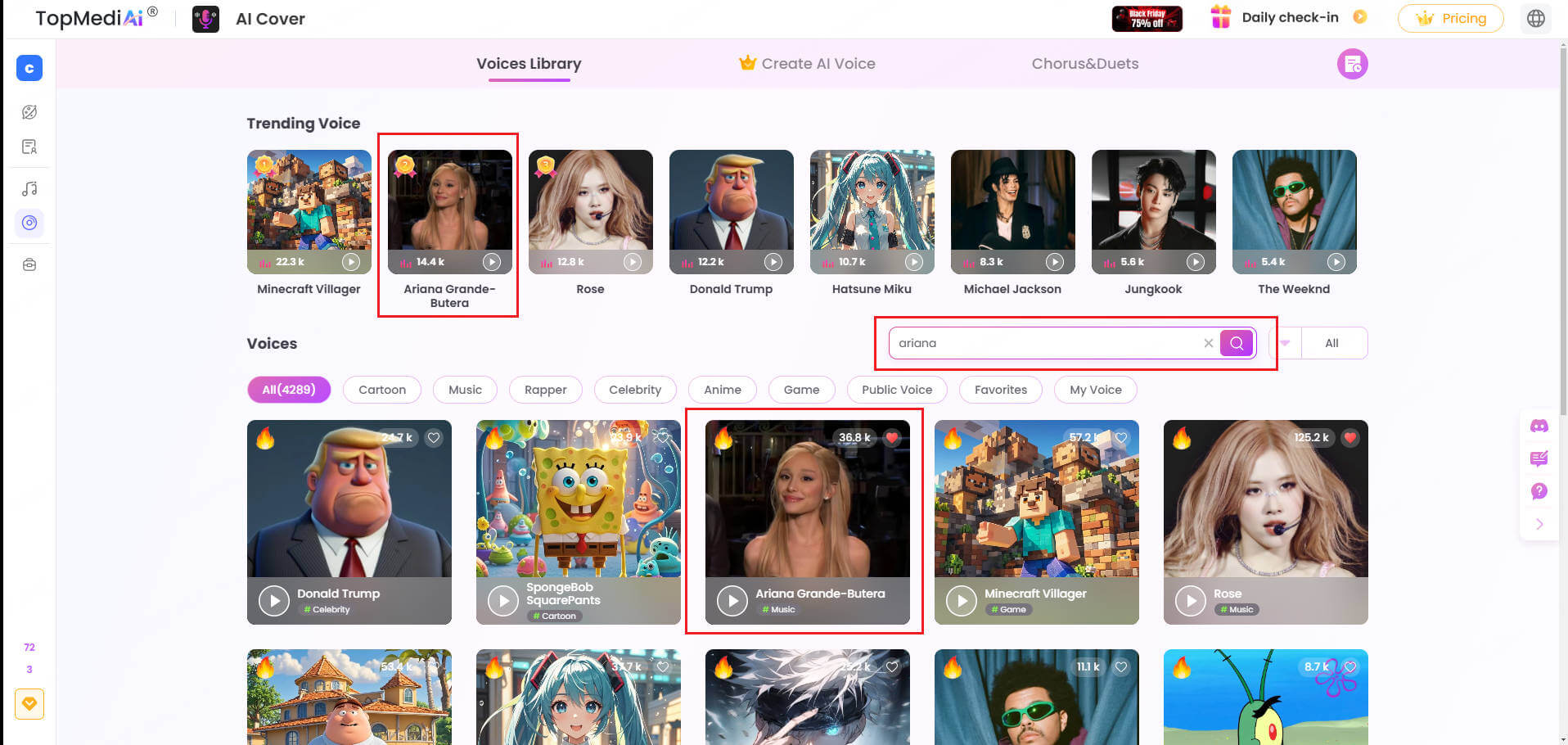Show My Voice category
This screenshot has width=1568, height=745.
click(1096, 390)
